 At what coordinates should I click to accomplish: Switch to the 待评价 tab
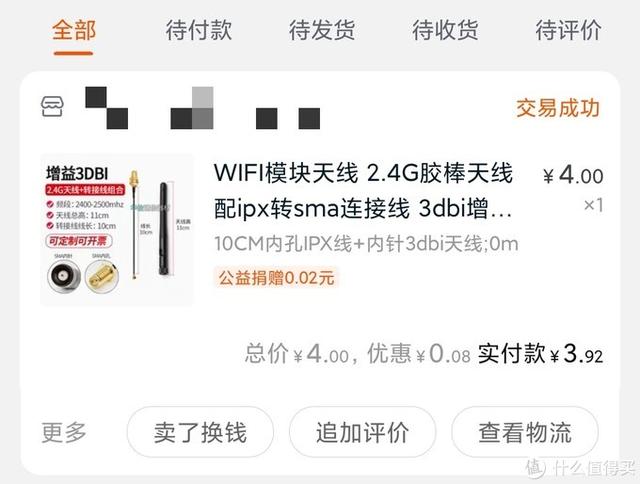pos(568,30)
